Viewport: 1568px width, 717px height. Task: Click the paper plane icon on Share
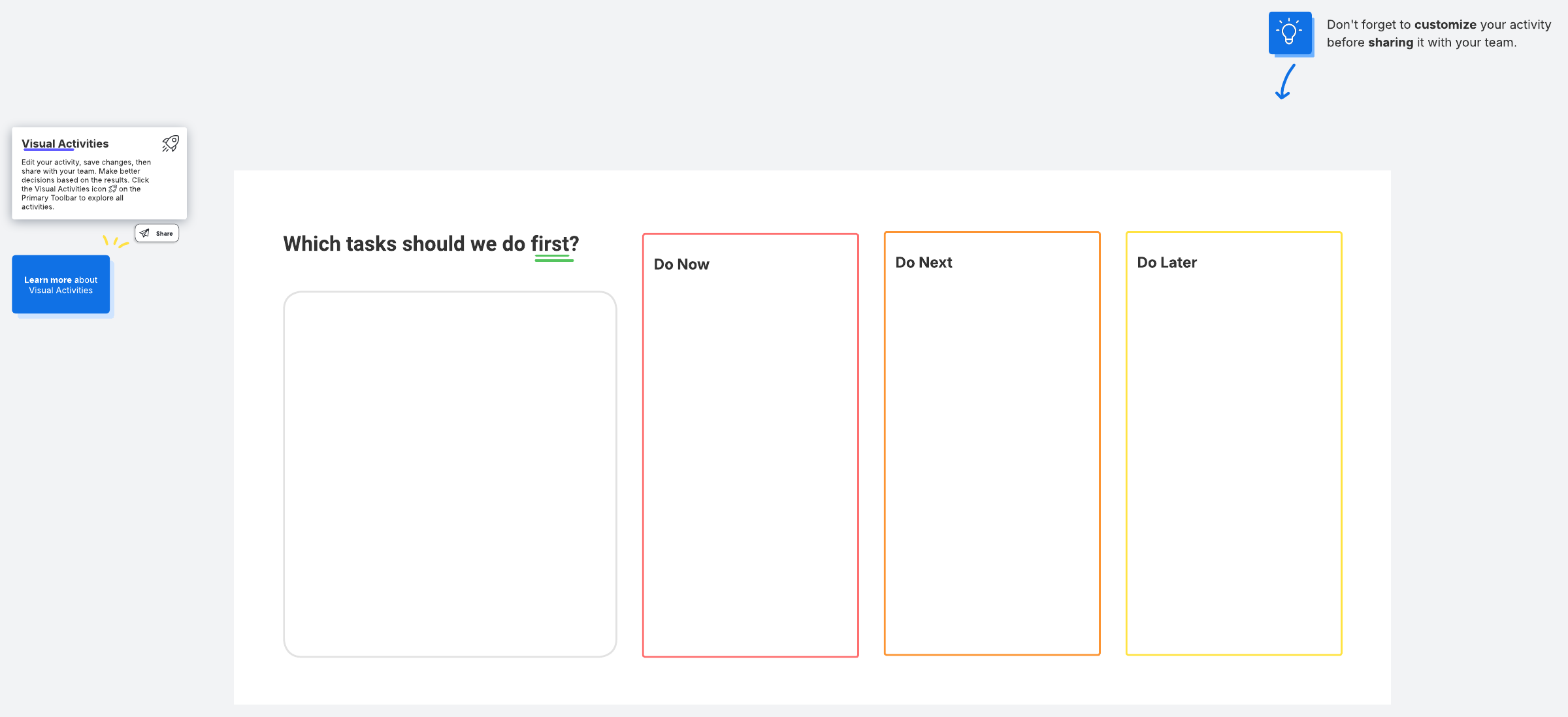pos(144,233)
